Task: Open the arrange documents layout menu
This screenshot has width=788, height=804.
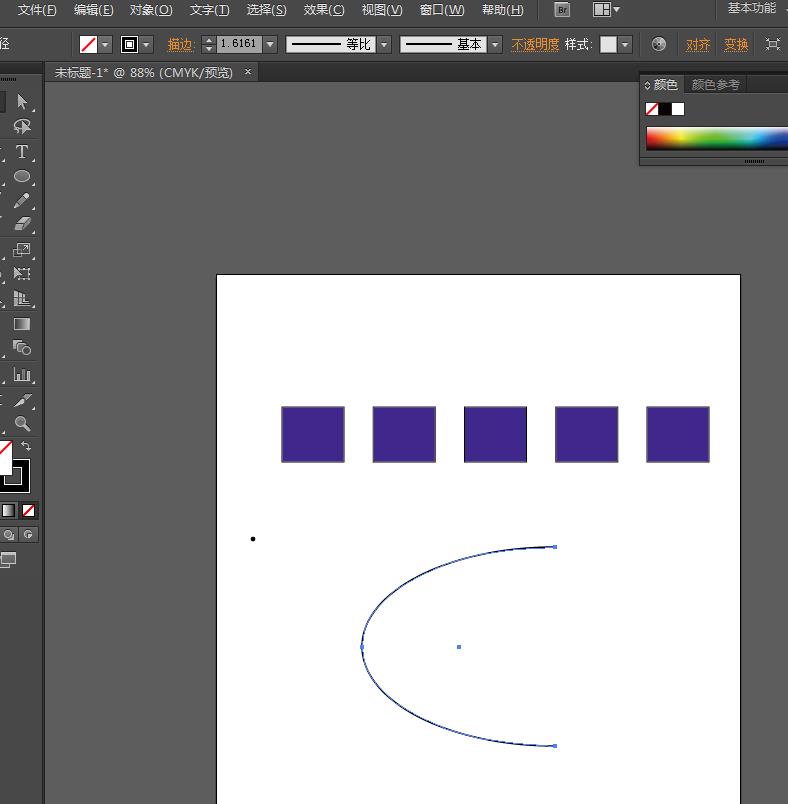Action: point(606,10)
